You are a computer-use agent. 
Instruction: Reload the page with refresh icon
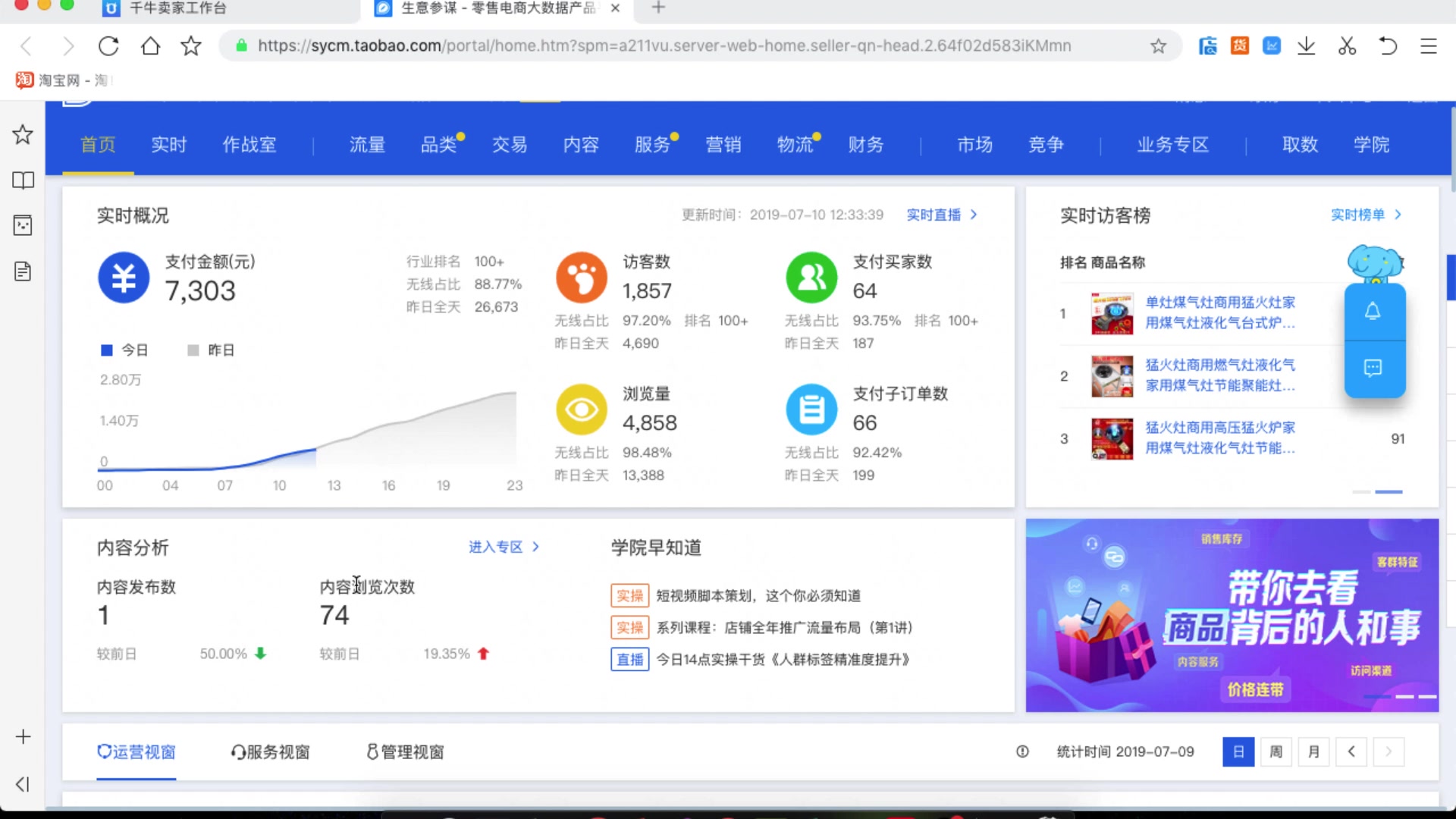(x=108, y=46)
